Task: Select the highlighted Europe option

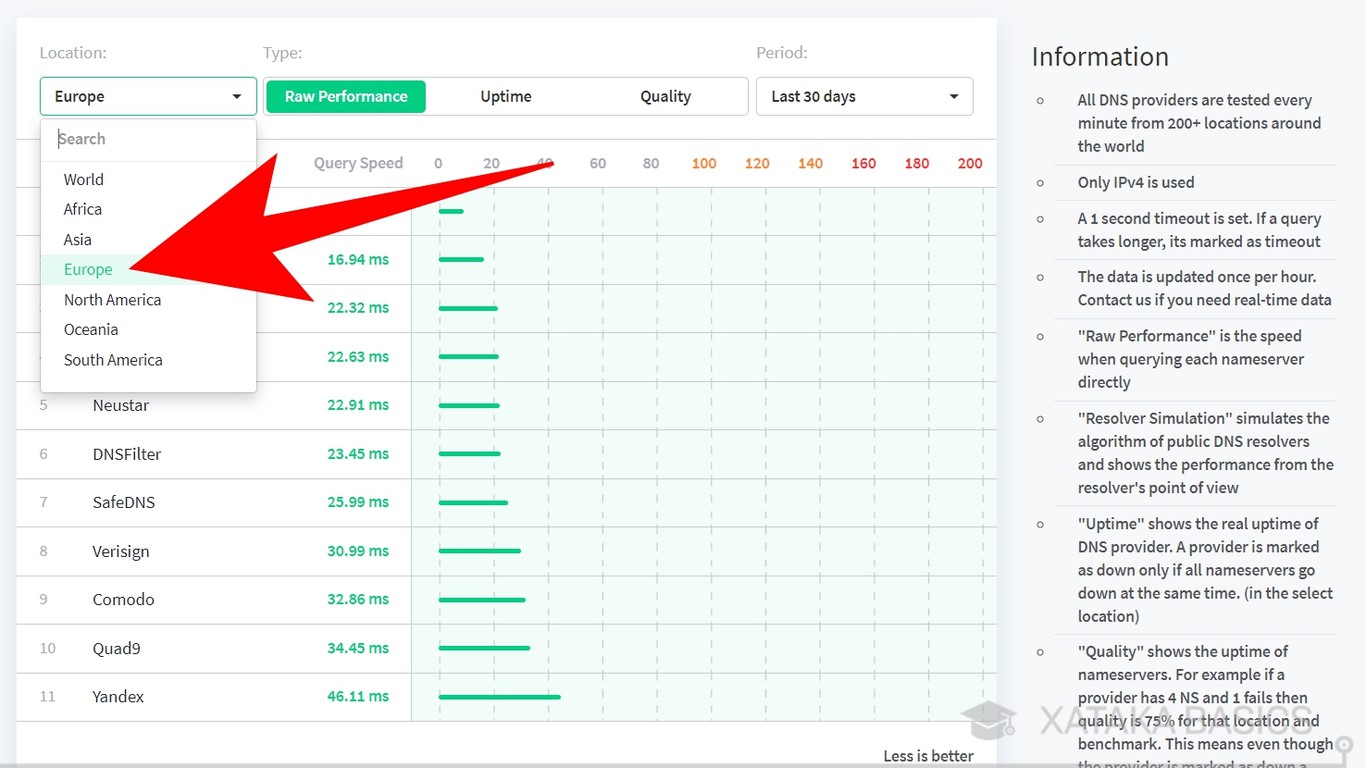Action: [x=88, y=270]
